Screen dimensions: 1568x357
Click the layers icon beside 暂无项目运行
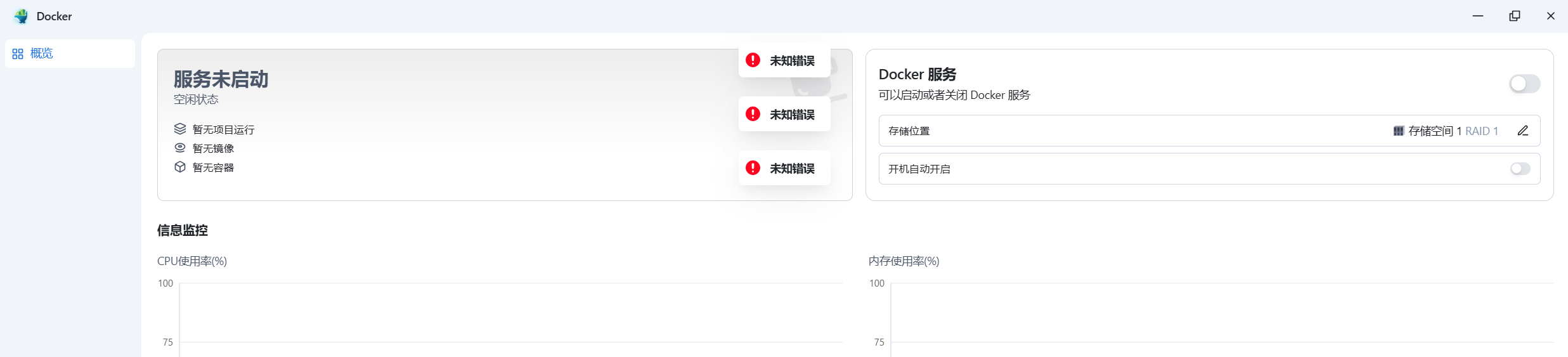[180, 129]
